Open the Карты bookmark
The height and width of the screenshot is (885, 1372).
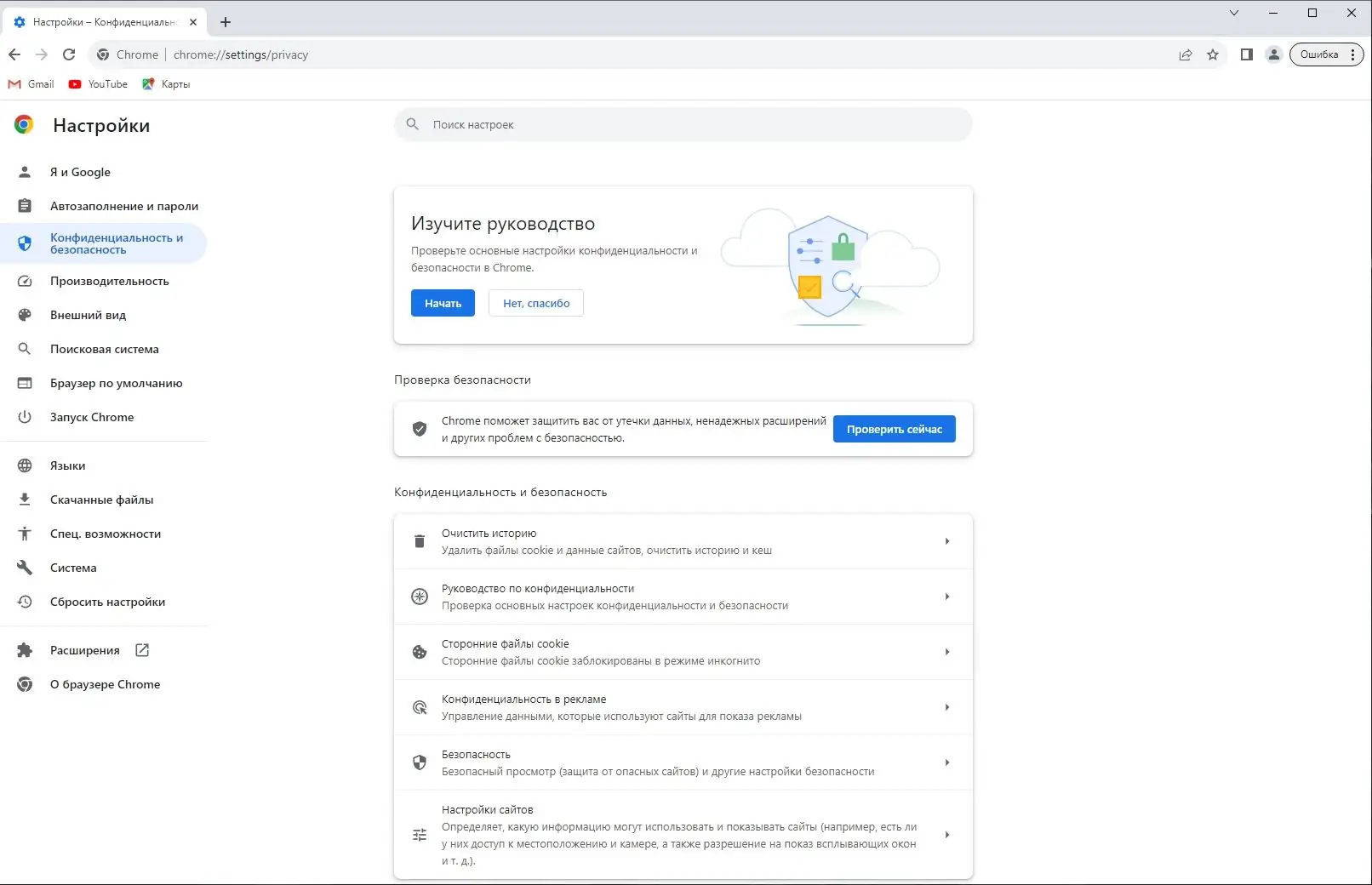point(166,83)
